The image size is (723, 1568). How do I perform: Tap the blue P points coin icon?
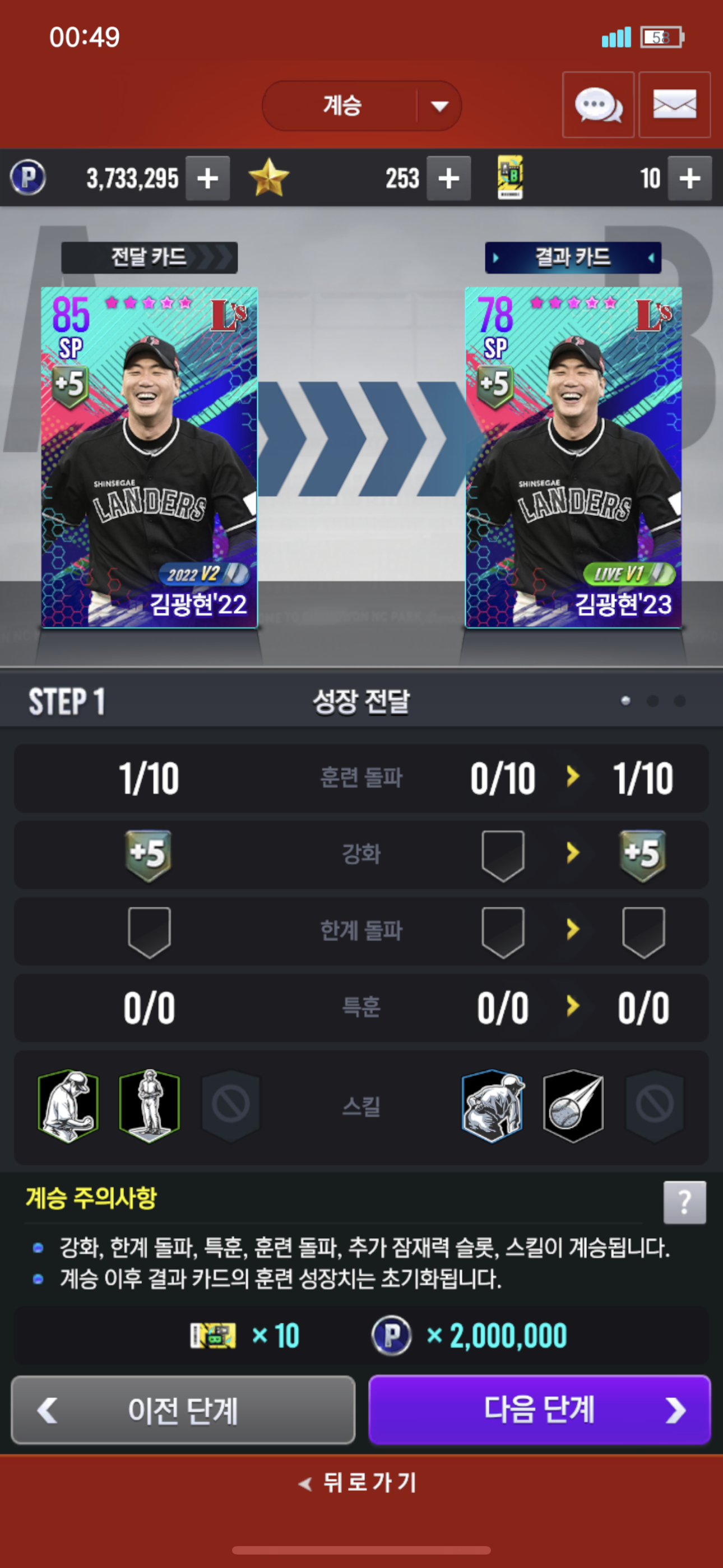pyautogui.click(x=28, y=178)
